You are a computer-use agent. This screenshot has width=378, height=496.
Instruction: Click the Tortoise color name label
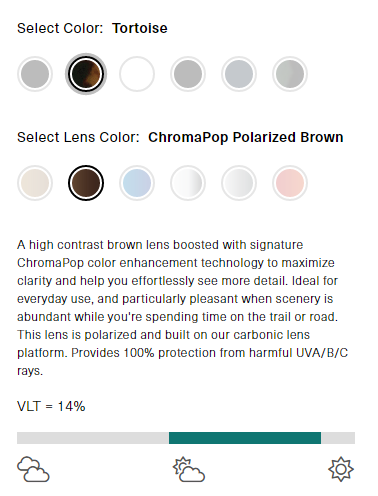coord(140,28)
